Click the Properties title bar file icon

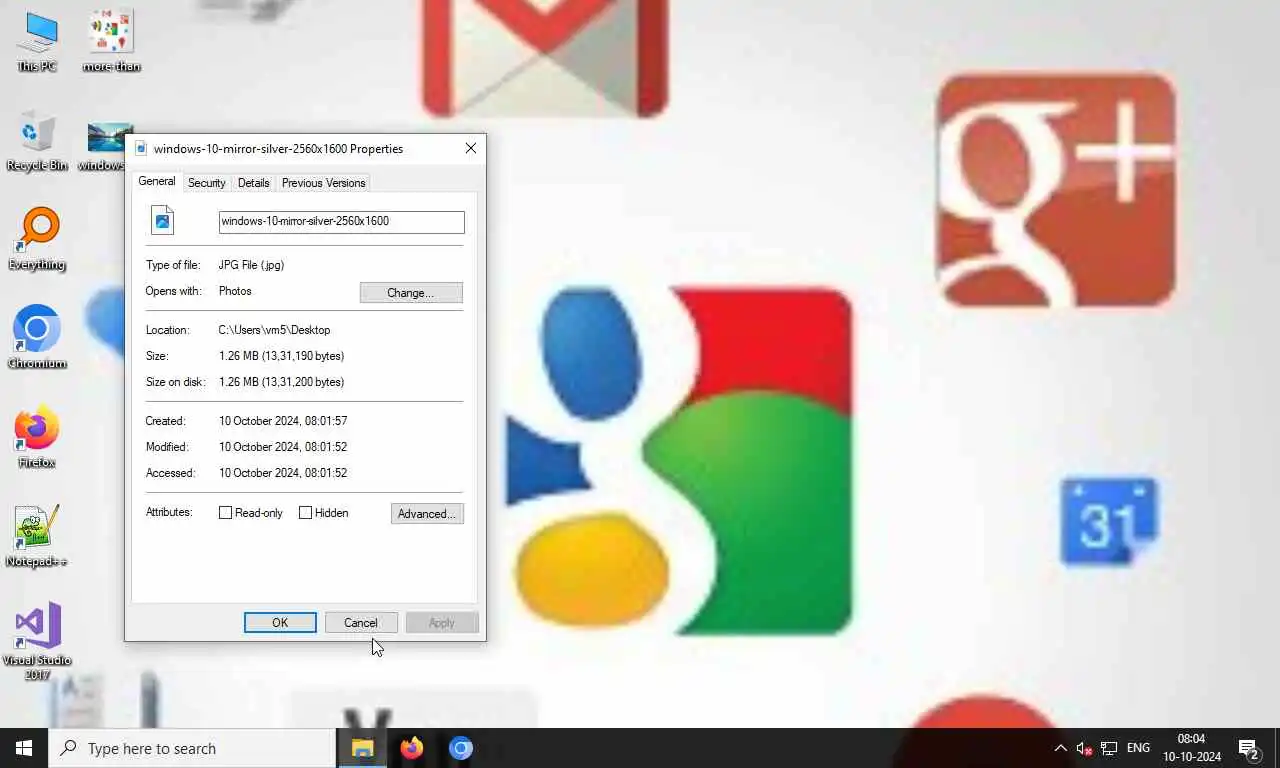[x=141, y=148]
